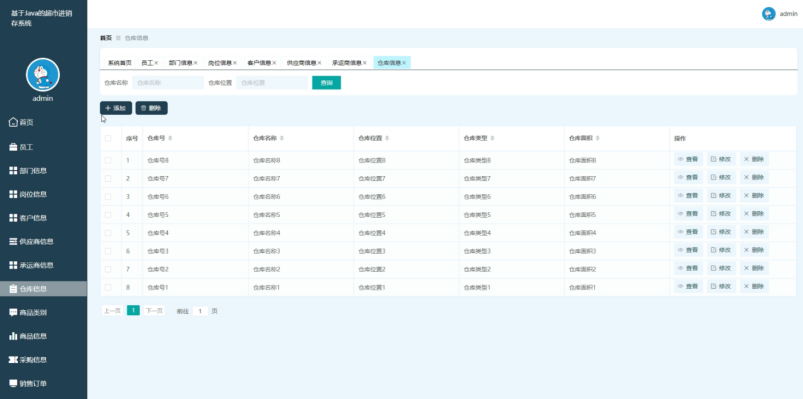
Task: Close the 承运商信息 tab with its X
Action: pyautogui.click(x=365, y=63)
